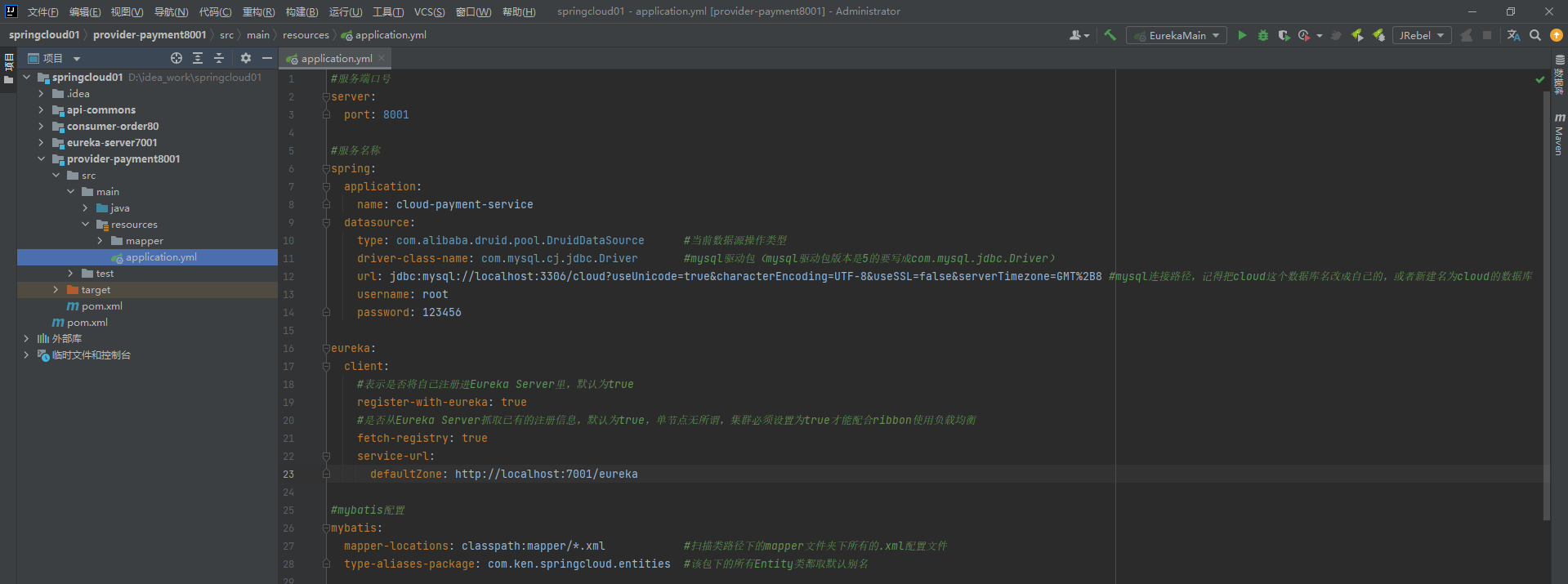Expand the mapper folder

pyautogui.click(x=100, y=241)
